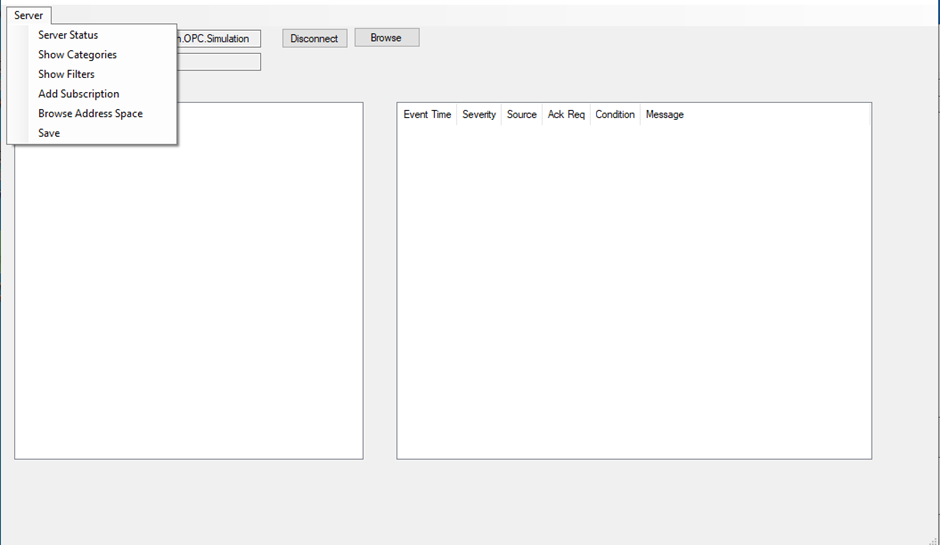Click Show Filters in Server menu
The height and width of the screenshot is (545, 940).
click(x=66, y=74)
